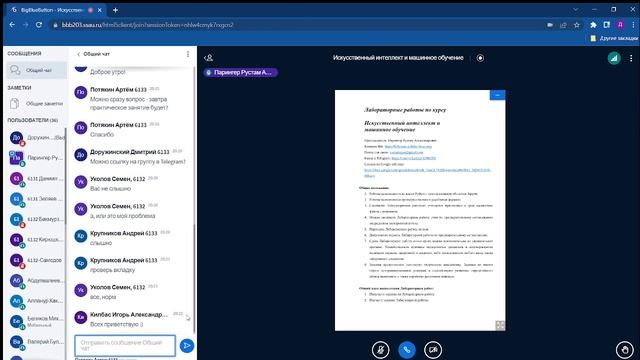Close the BigBlueButton browser tab
The height and width of the screenshot is (360, 640).
(100, 10)
